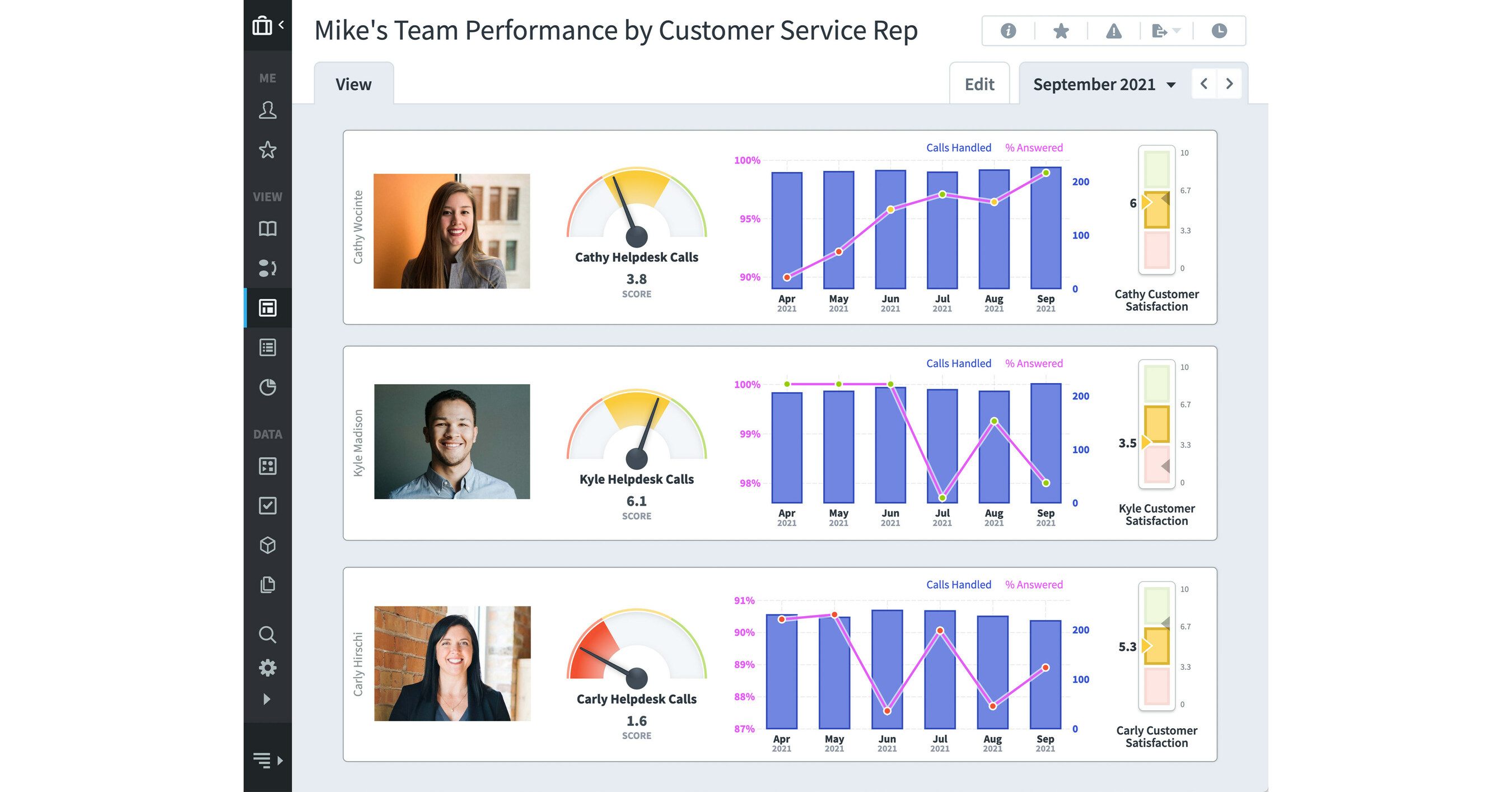Open the clock history icon
Viewport: 1512px width, 792px height.
pyautogui.click(x=1219, y=32)
